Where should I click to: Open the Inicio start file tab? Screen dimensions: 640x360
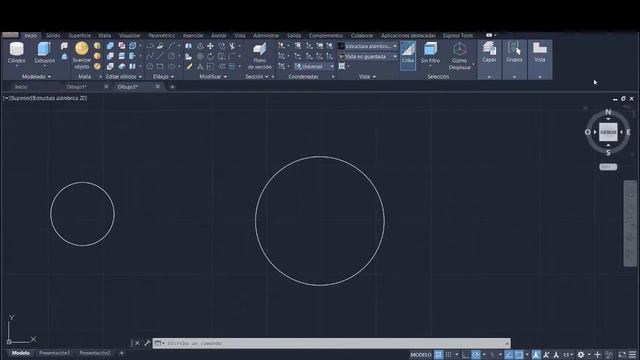point(21,87)
